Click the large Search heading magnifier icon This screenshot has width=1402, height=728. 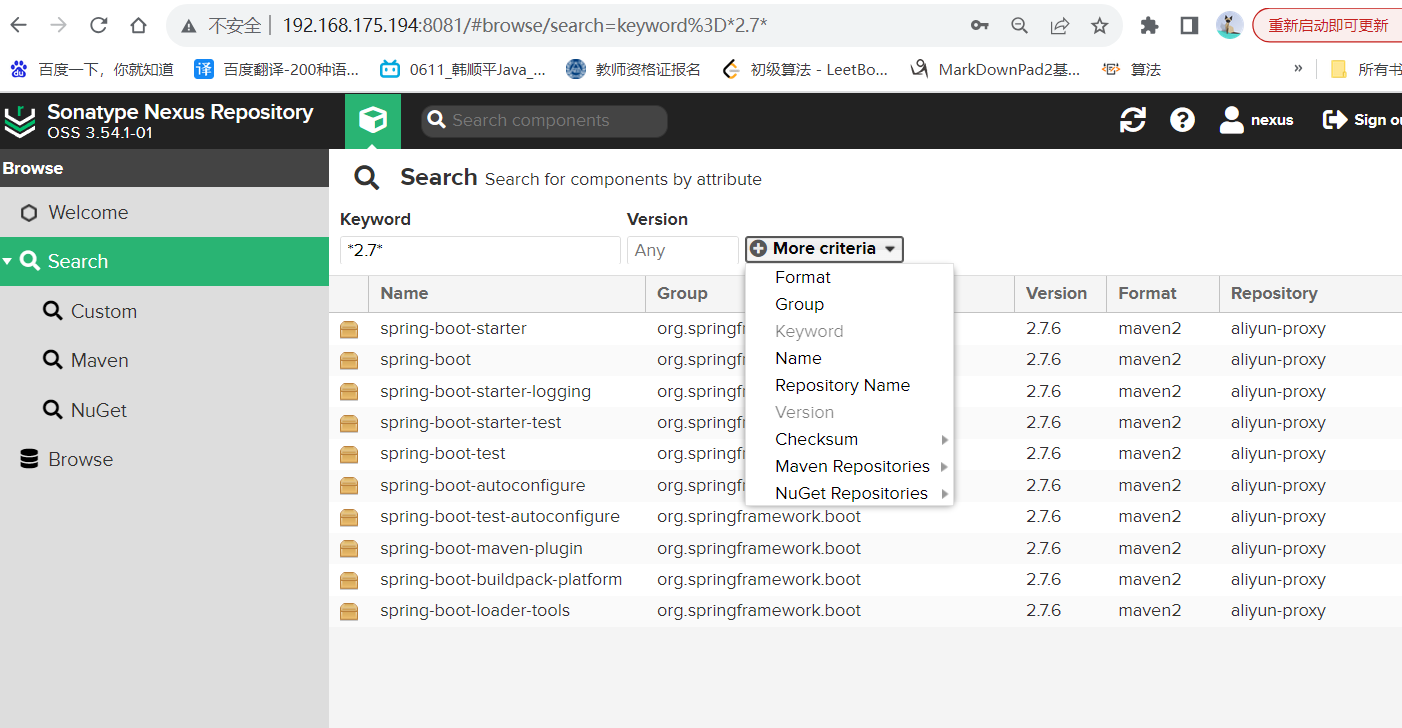[x=367, y=178]
